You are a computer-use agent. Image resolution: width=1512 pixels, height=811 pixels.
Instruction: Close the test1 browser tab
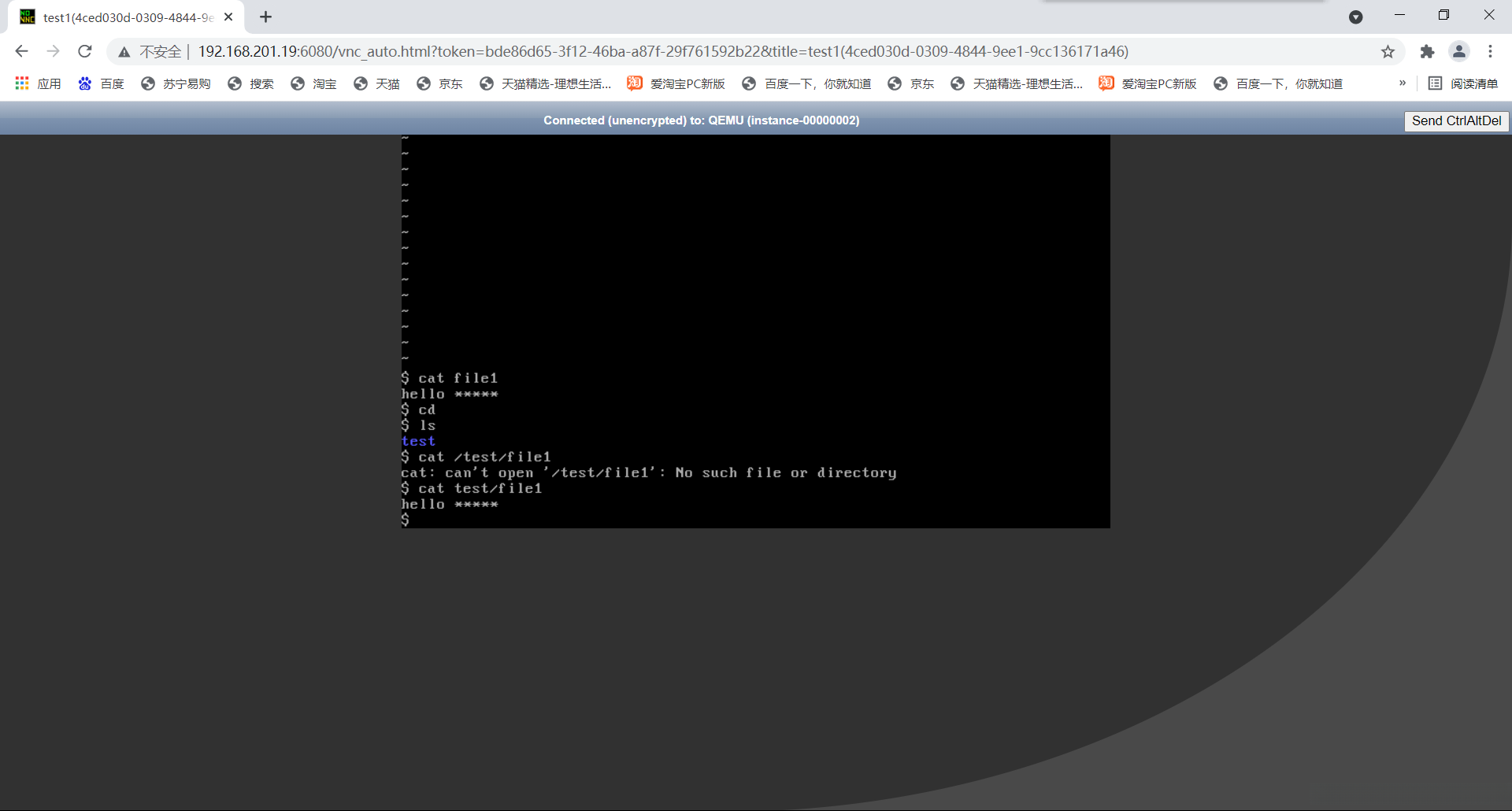tap(228, 17)
